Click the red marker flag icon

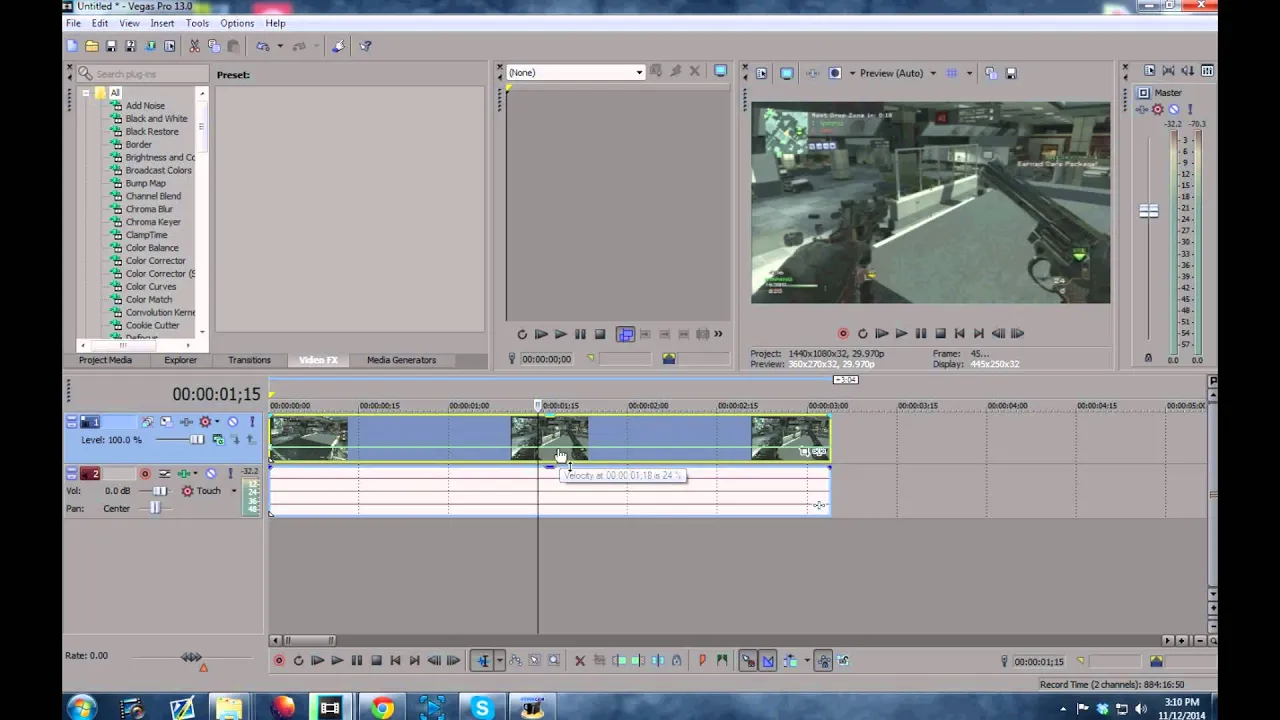702,661
